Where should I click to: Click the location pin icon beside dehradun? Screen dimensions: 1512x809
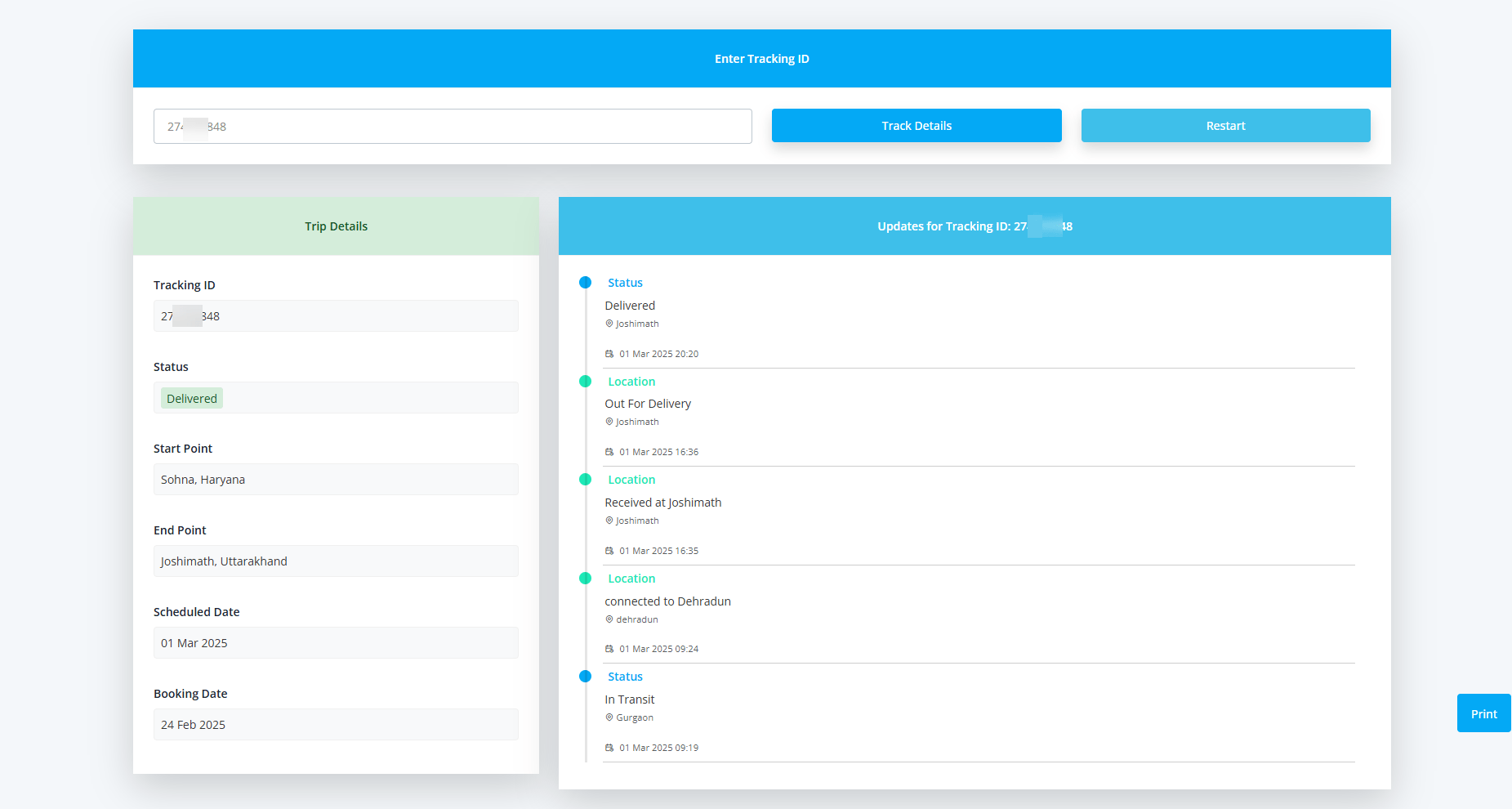(x=609, y=619)
